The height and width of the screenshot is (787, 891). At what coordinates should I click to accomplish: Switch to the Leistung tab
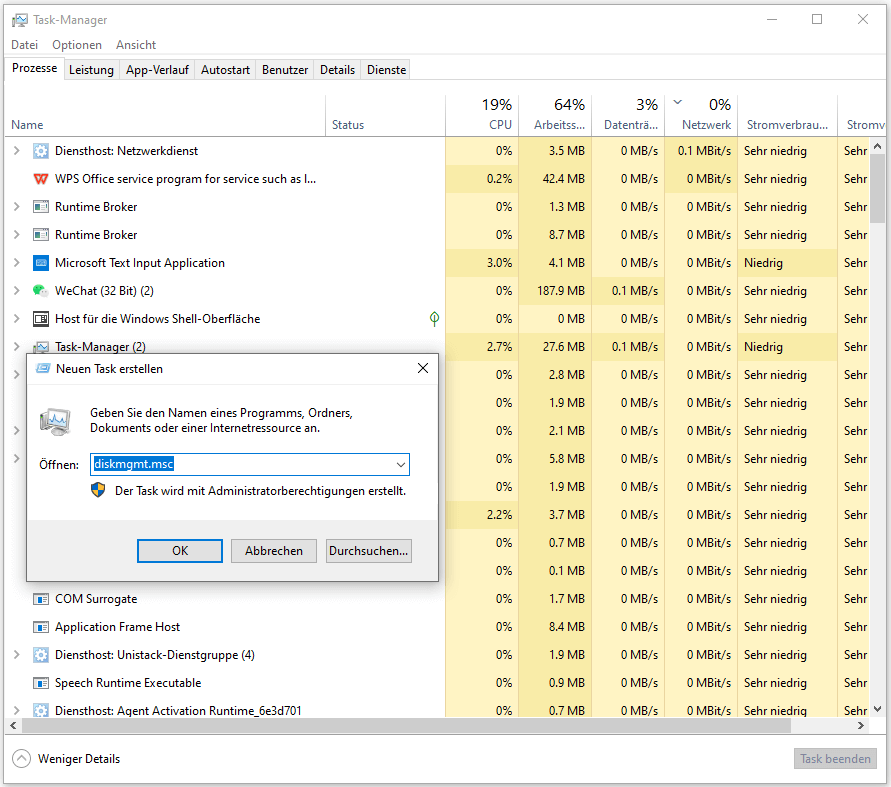91,69
